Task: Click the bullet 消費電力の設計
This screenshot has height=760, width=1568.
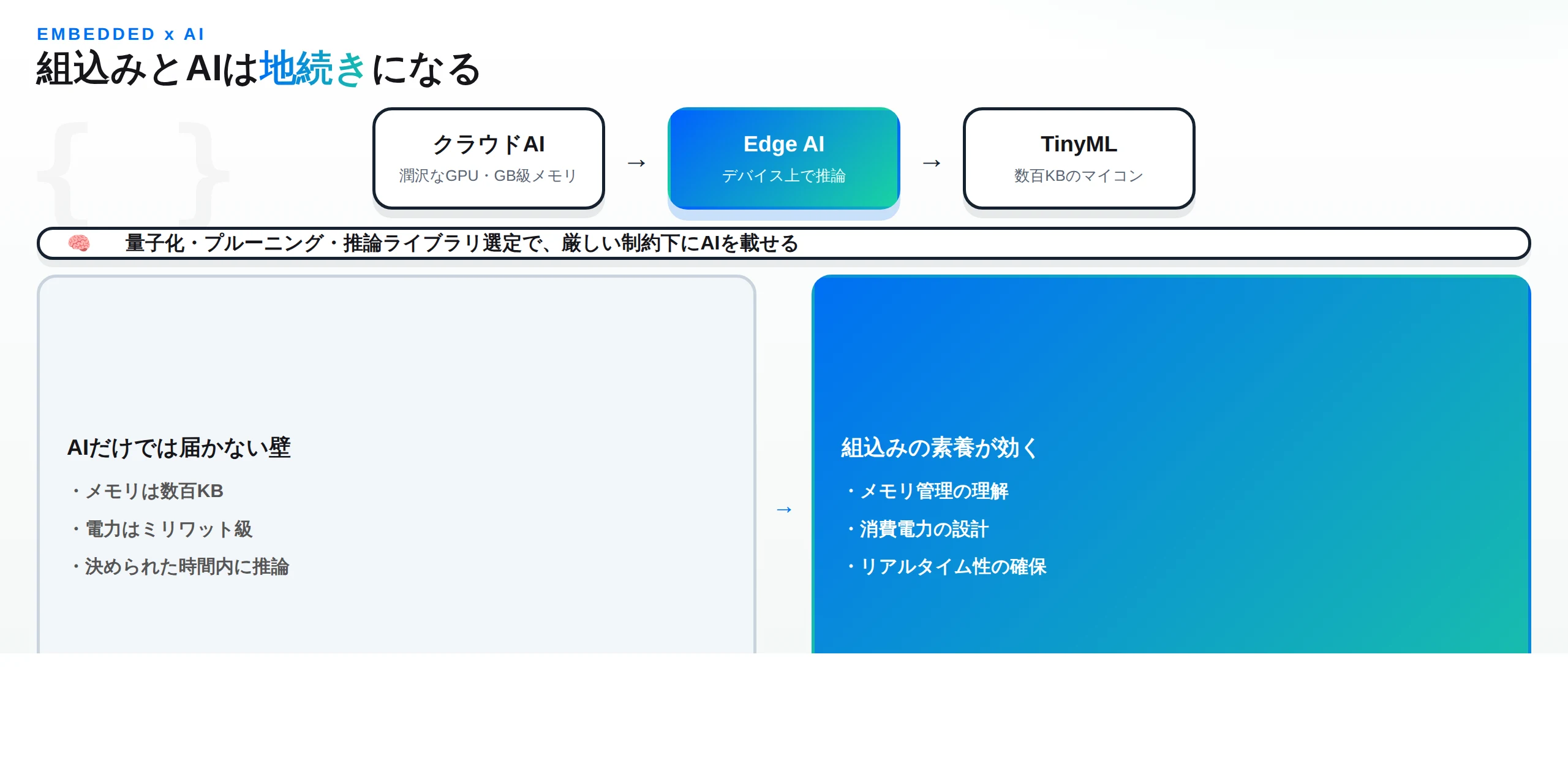Action: (x=917, y=529)
